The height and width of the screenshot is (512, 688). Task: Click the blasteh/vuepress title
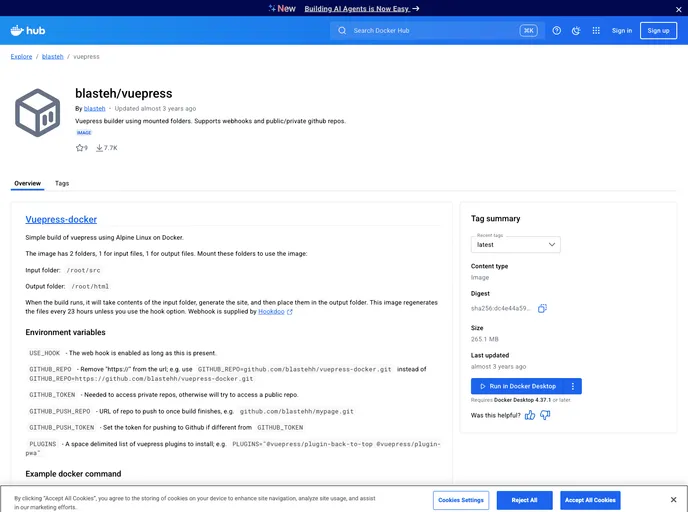124,93
